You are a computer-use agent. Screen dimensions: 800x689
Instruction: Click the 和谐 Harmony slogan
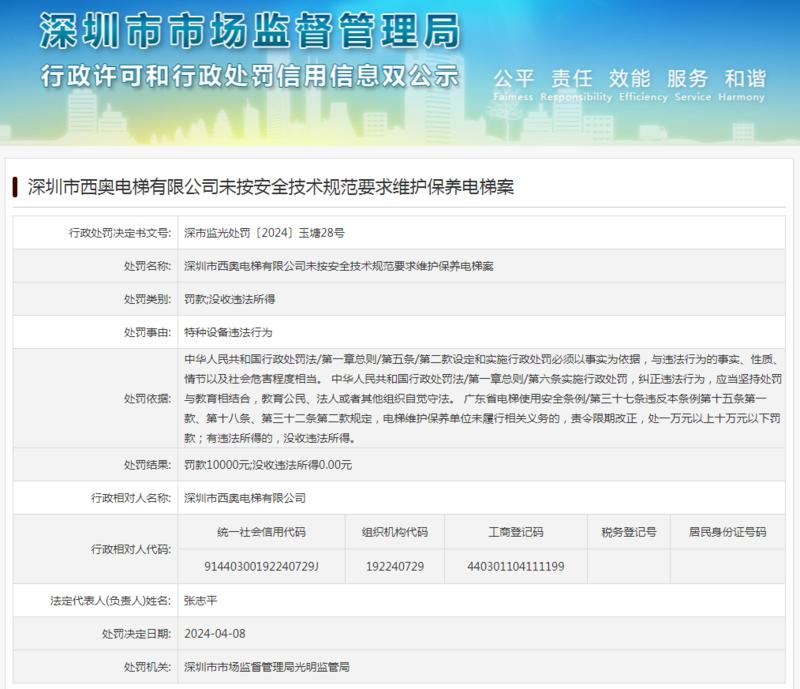tap(743, 85)
